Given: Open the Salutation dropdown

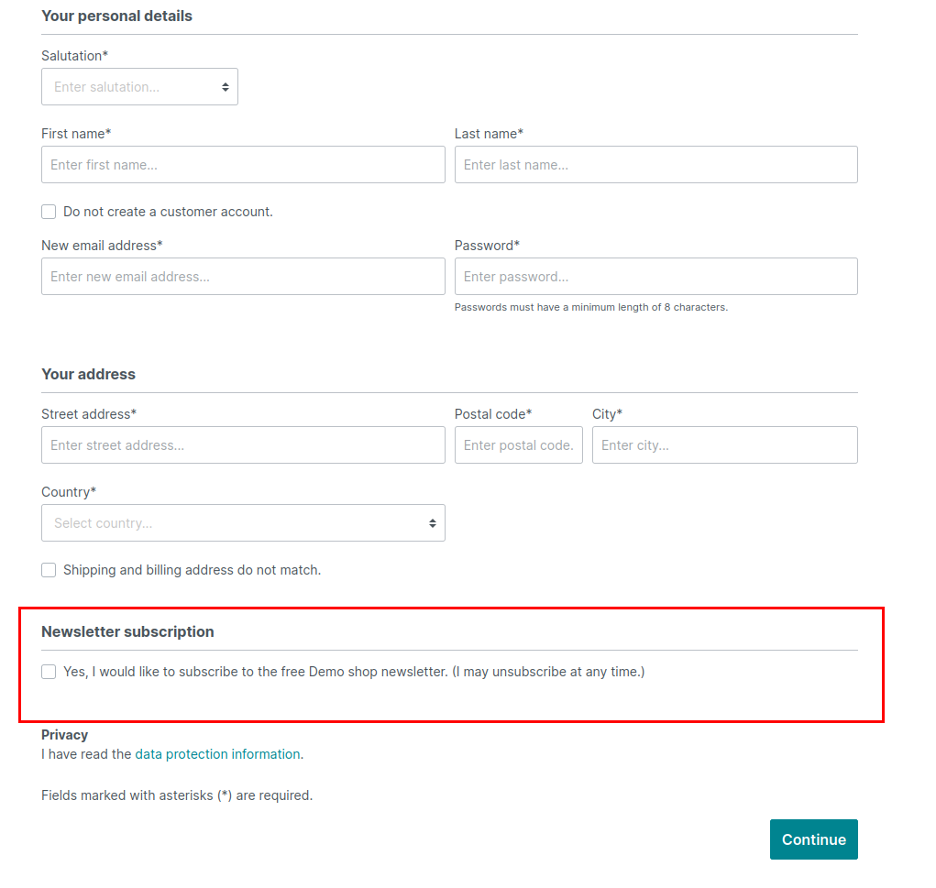Looking at the screenshot, I should (x=139, y=87).
